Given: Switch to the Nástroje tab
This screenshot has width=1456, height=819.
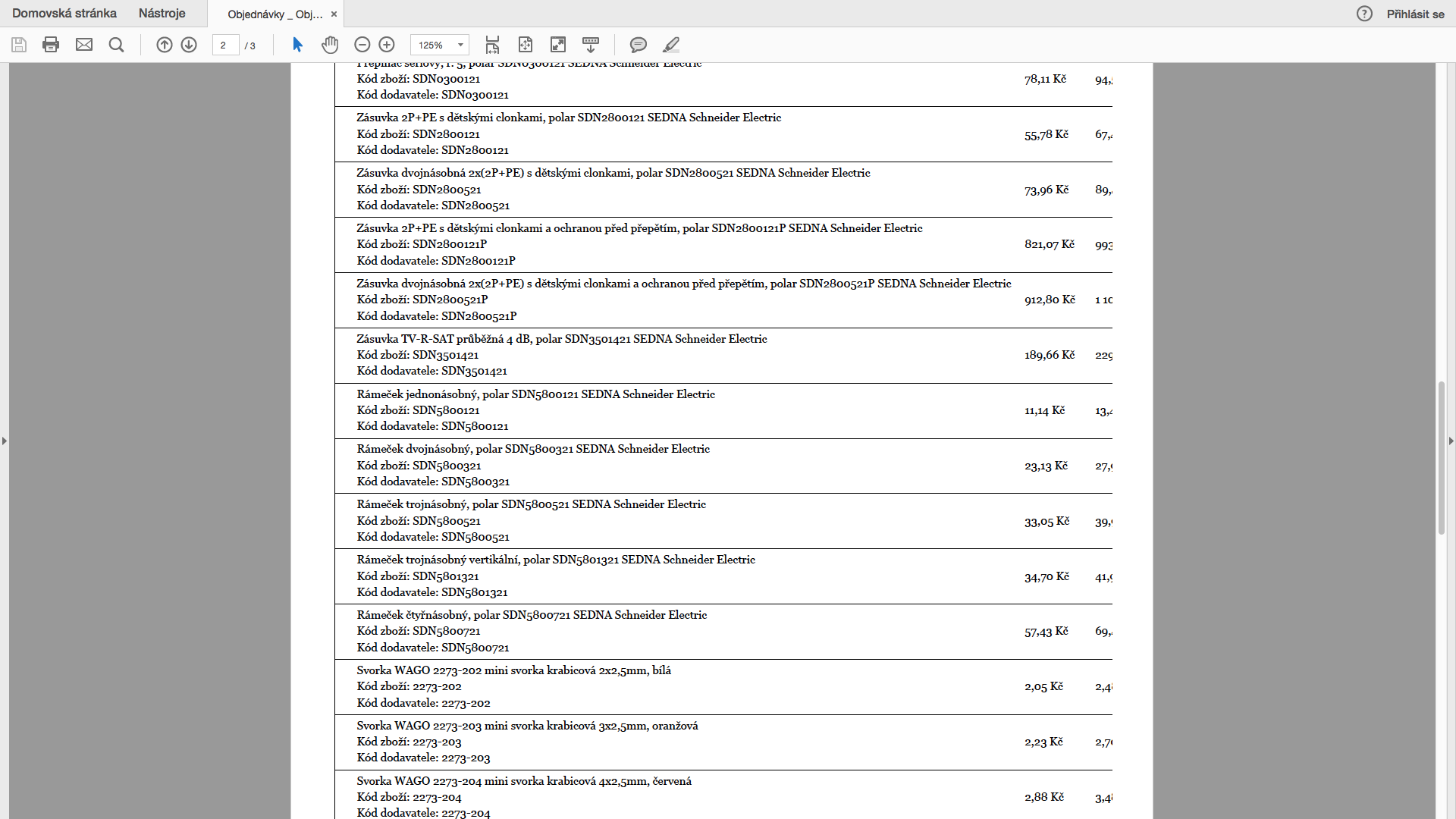Looking at the screenshot, I should click(x=162, y=14).
